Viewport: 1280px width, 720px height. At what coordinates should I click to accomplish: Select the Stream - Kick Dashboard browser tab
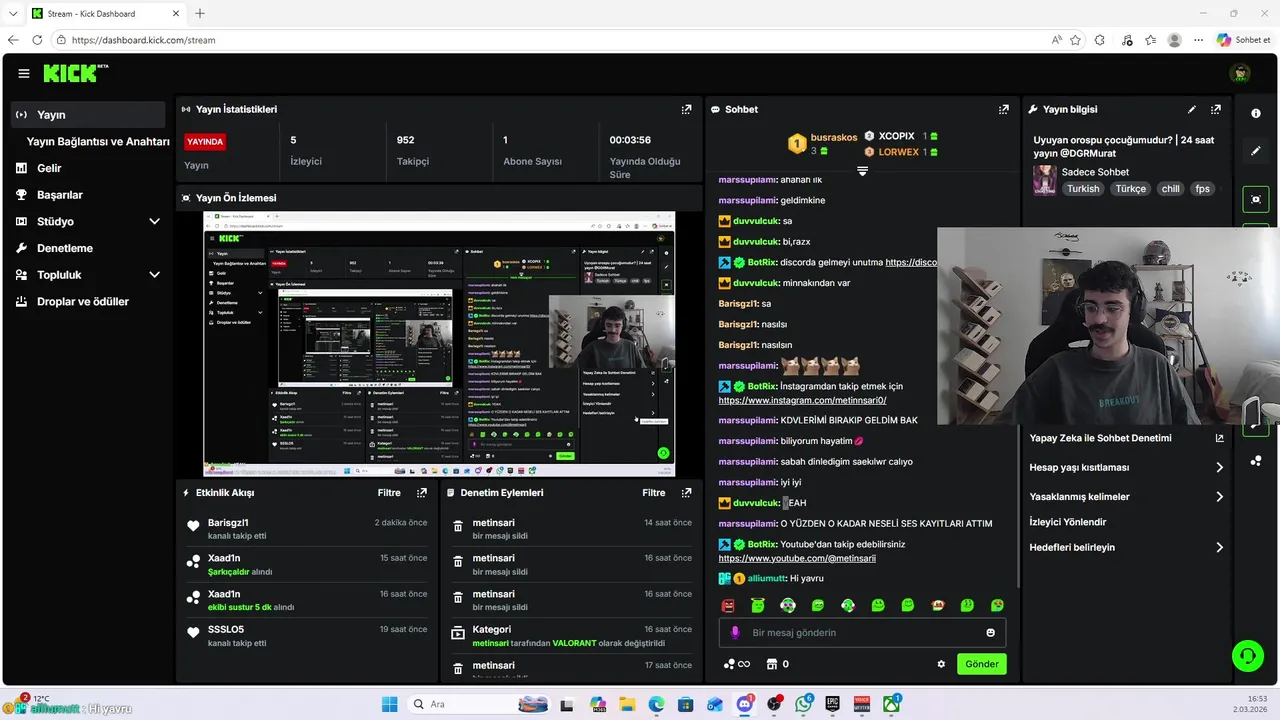pos(105,13)
